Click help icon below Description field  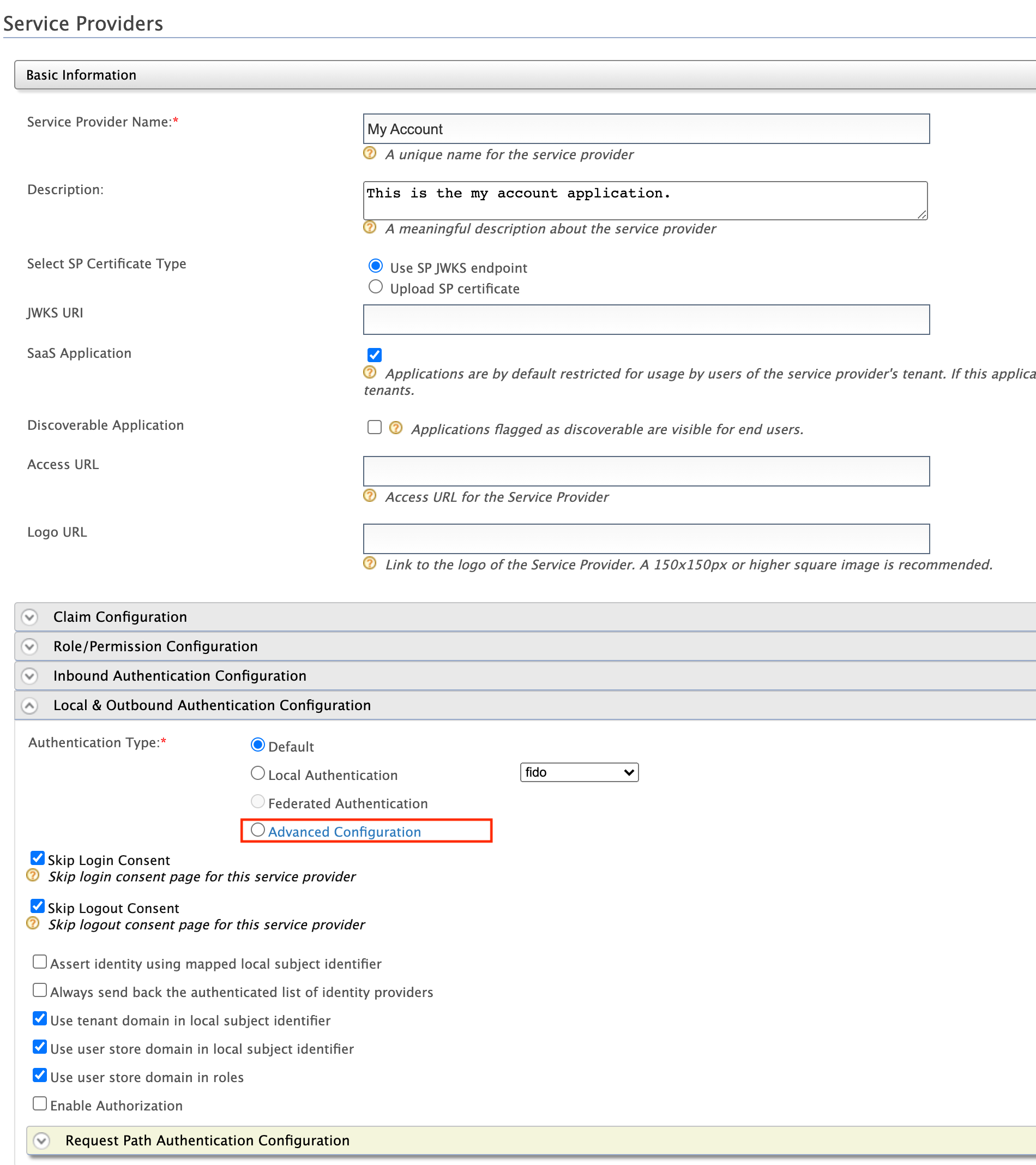tap(370, 227)
